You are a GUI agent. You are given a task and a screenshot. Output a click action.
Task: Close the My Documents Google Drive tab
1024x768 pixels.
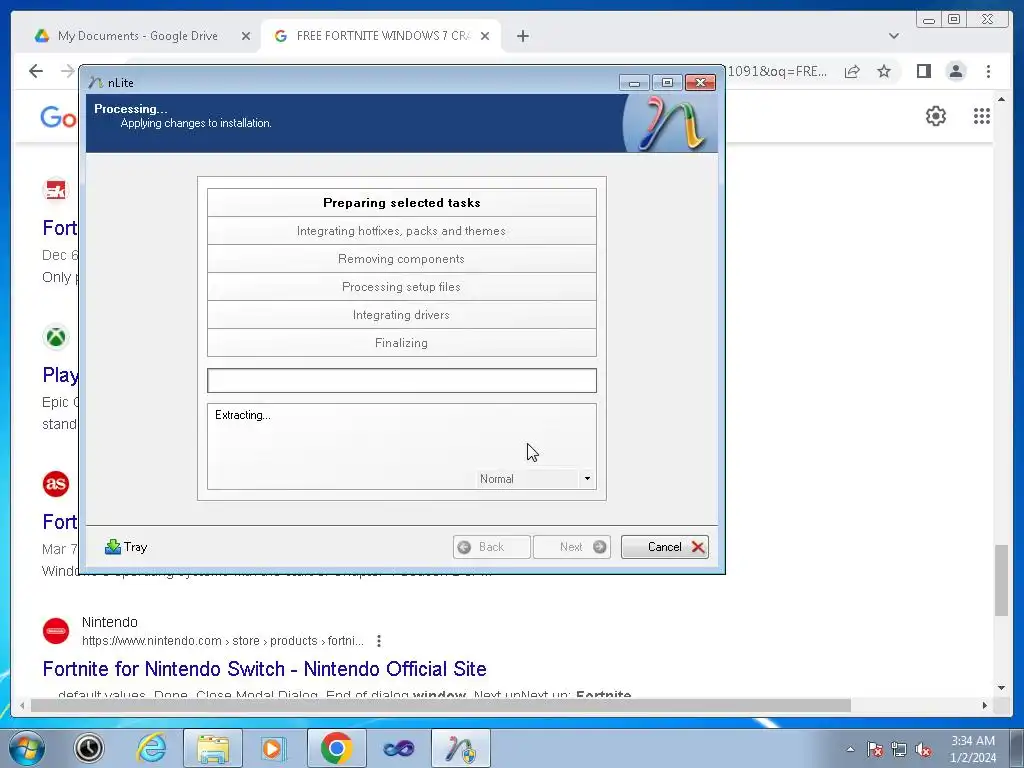point(246,36)
